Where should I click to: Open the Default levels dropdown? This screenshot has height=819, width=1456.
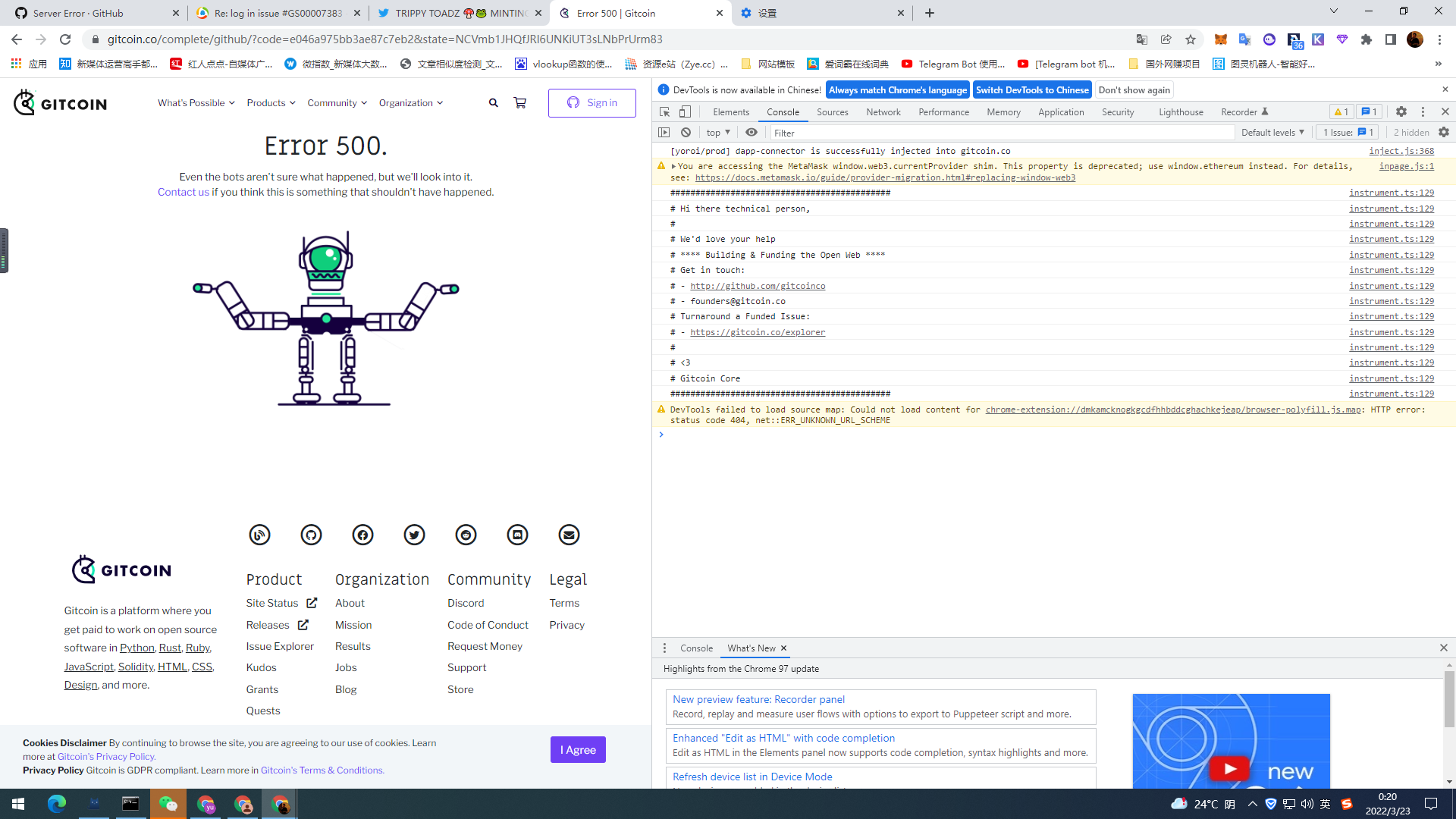point(1272,133)
